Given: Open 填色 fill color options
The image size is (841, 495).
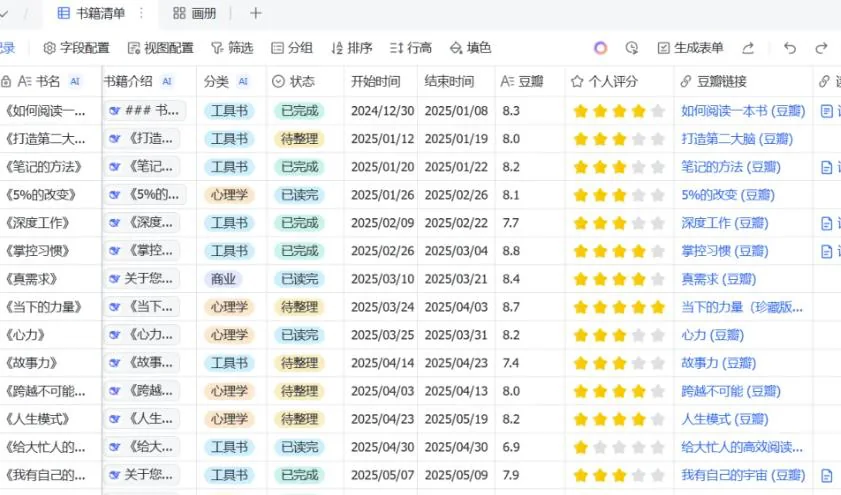Looking at the screenshot, I should (x=470, y=48).
